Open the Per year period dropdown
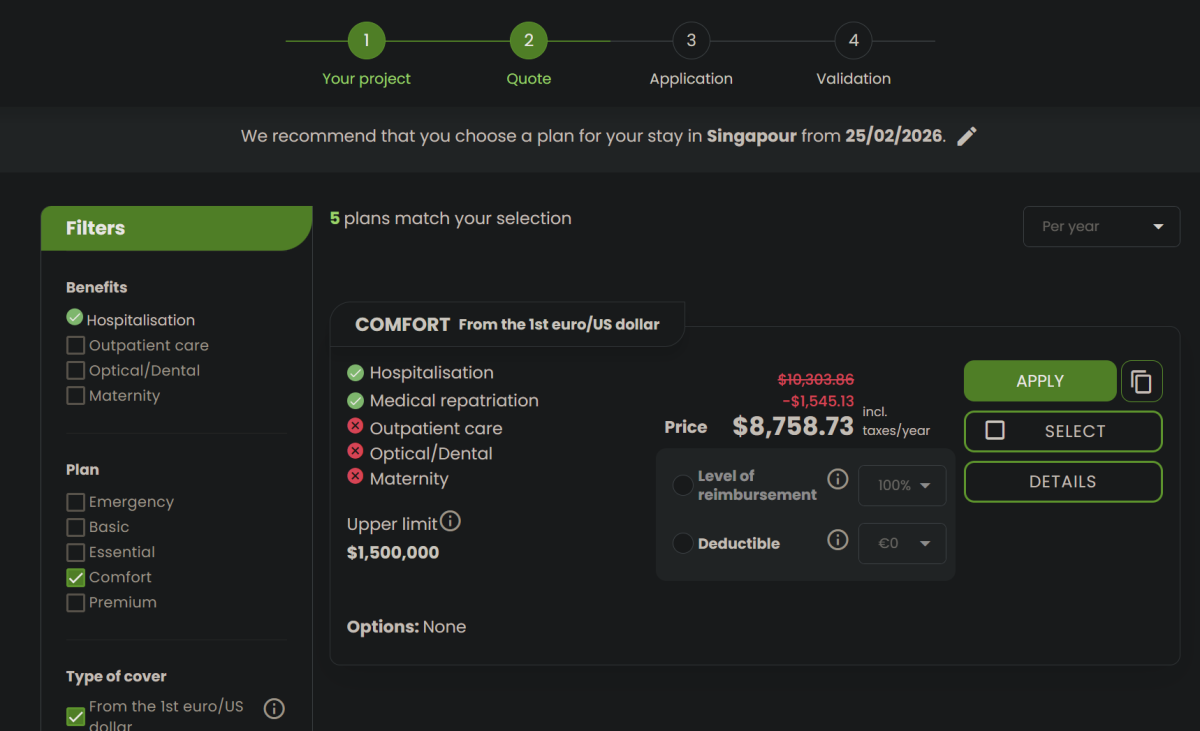1200x731 pixels. coord(1101,227)
